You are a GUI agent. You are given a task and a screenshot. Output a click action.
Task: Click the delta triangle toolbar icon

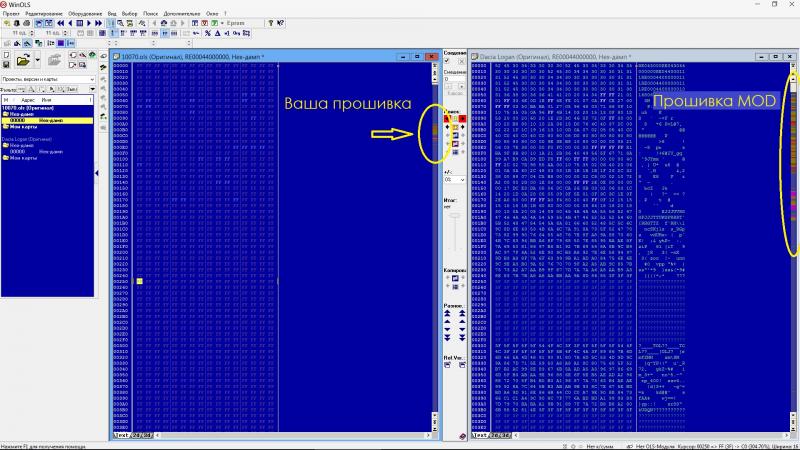coord(217,33)
